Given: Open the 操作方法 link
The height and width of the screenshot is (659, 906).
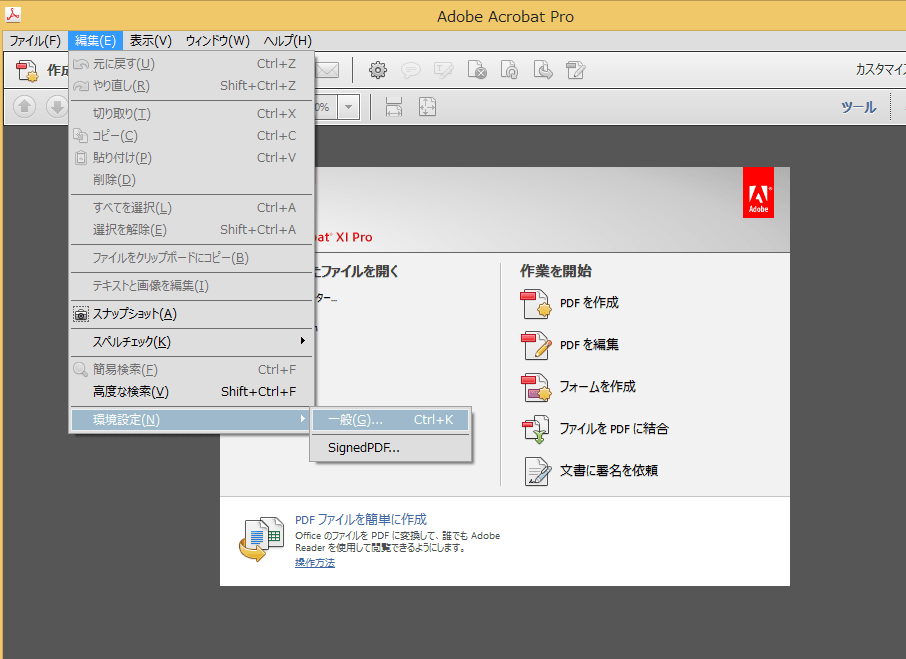Looking at the screenshot, I should [x=315, y=563].
